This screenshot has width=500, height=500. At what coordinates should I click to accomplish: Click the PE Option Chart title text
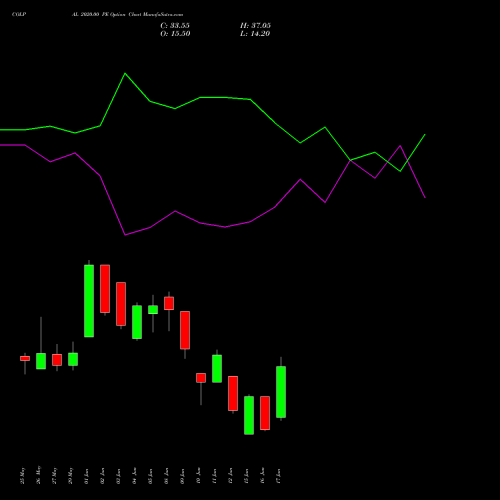[127, 14]
